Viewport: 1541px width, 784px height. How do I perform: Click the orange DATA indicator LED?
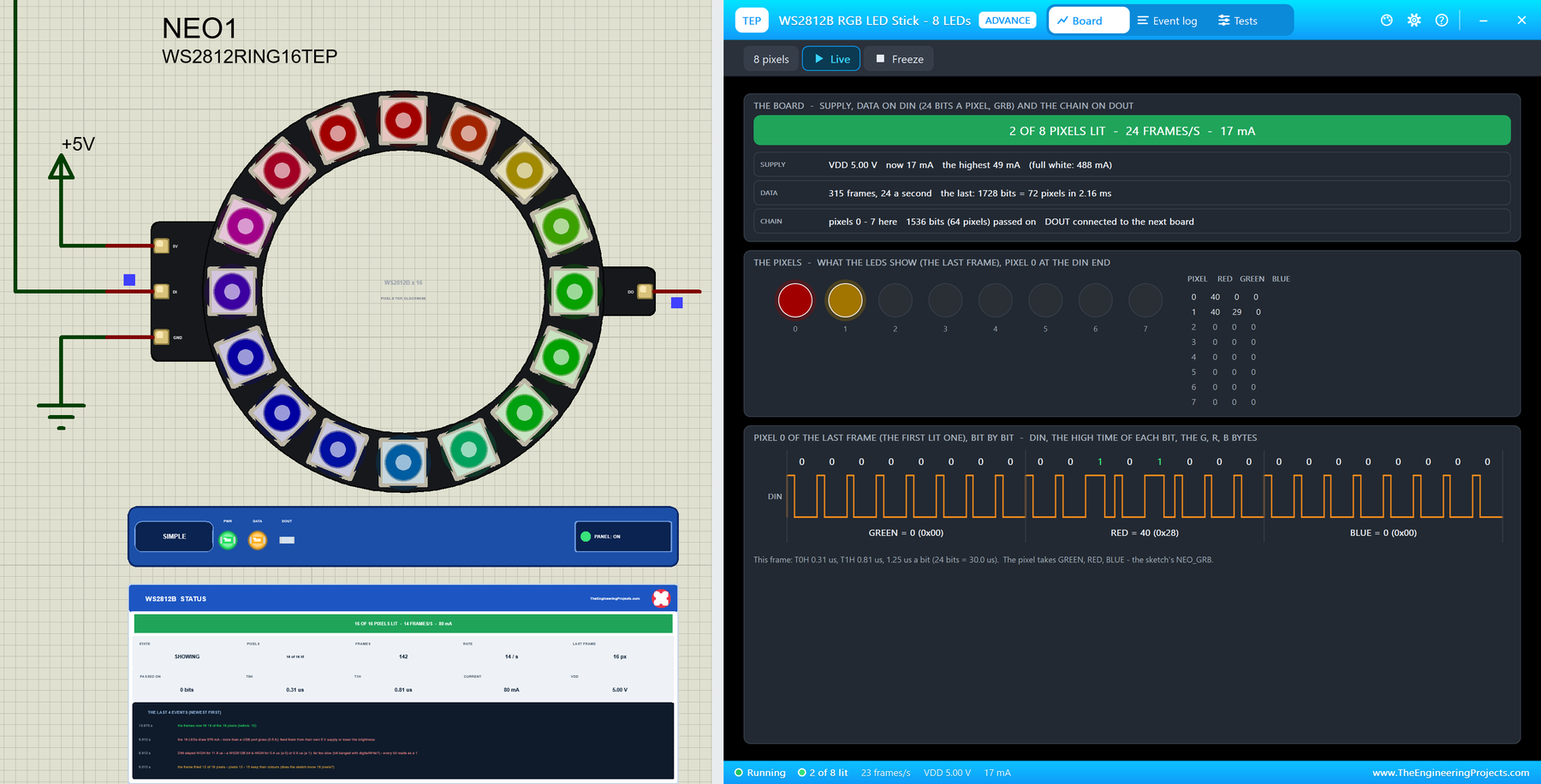point(257,540)
